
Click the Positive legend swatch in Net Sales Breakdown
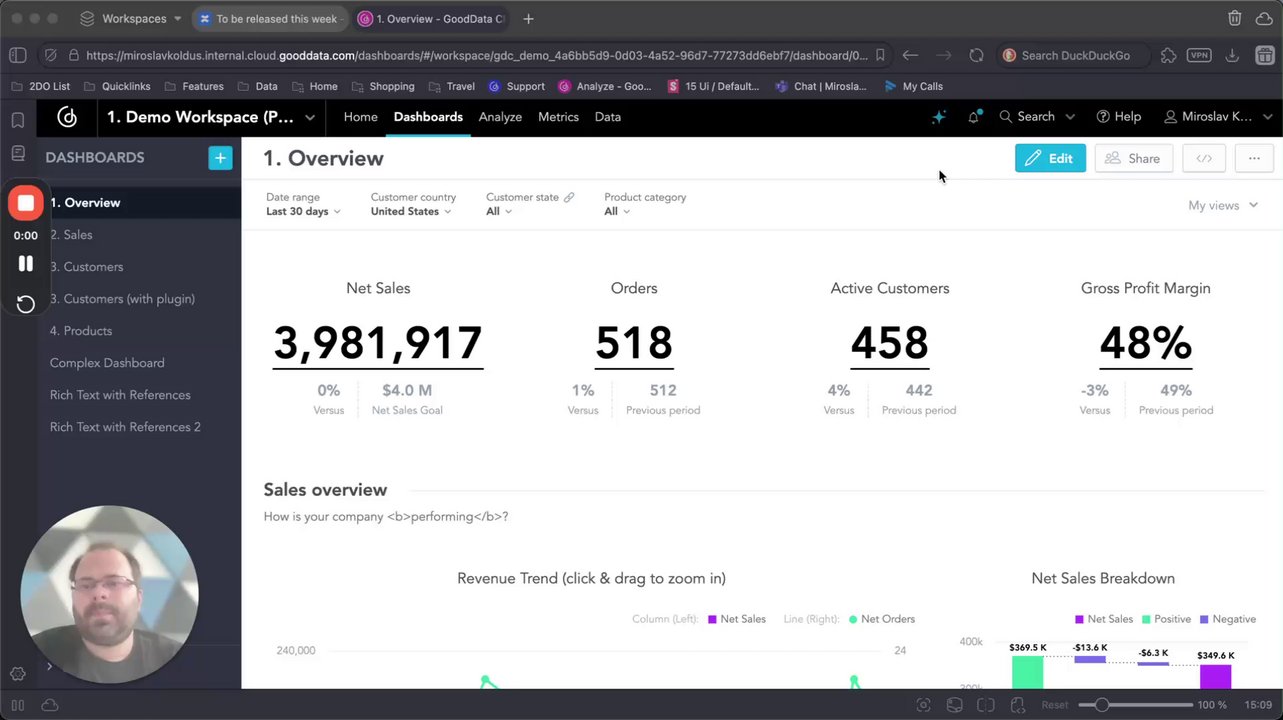(x=1146, y=619)
